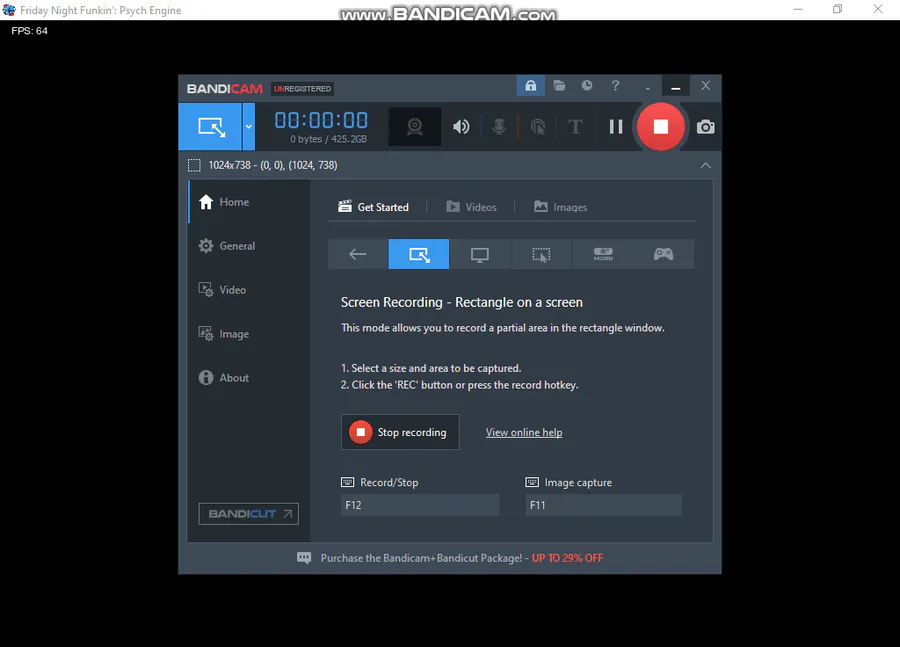
Task: Click the back arrow in the mode row
Action: 358,254
